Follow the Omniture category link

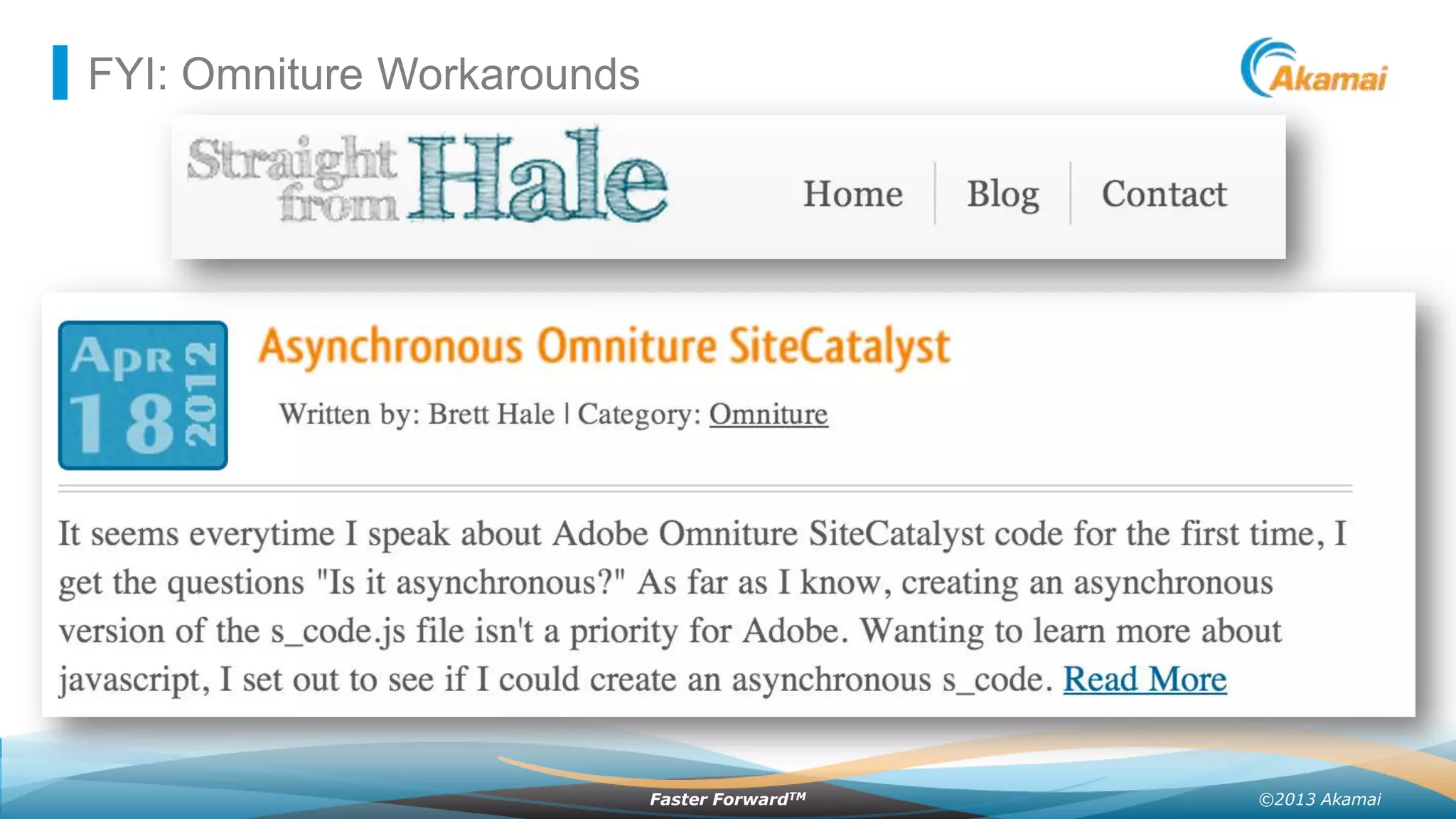tap(769, 414)
